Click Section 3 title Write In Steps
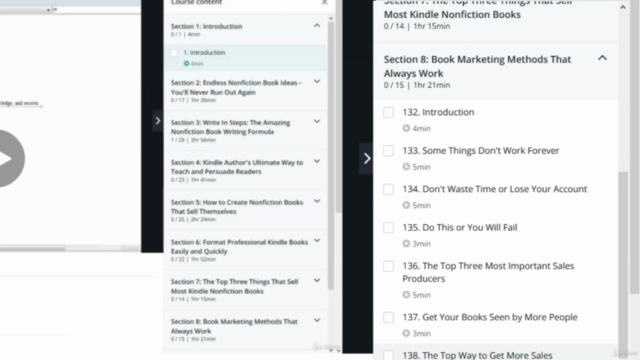Image resolution: width=640 pixels, height=360 pixels. [230, 127]
